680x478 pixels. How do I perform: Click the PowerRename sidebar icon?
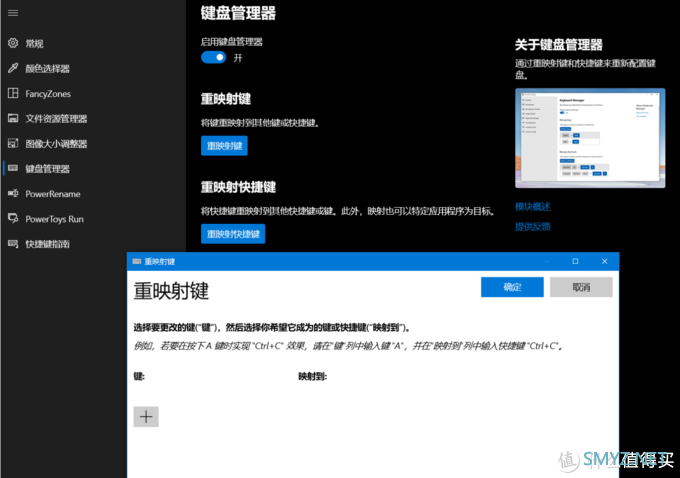click(13, 193)
